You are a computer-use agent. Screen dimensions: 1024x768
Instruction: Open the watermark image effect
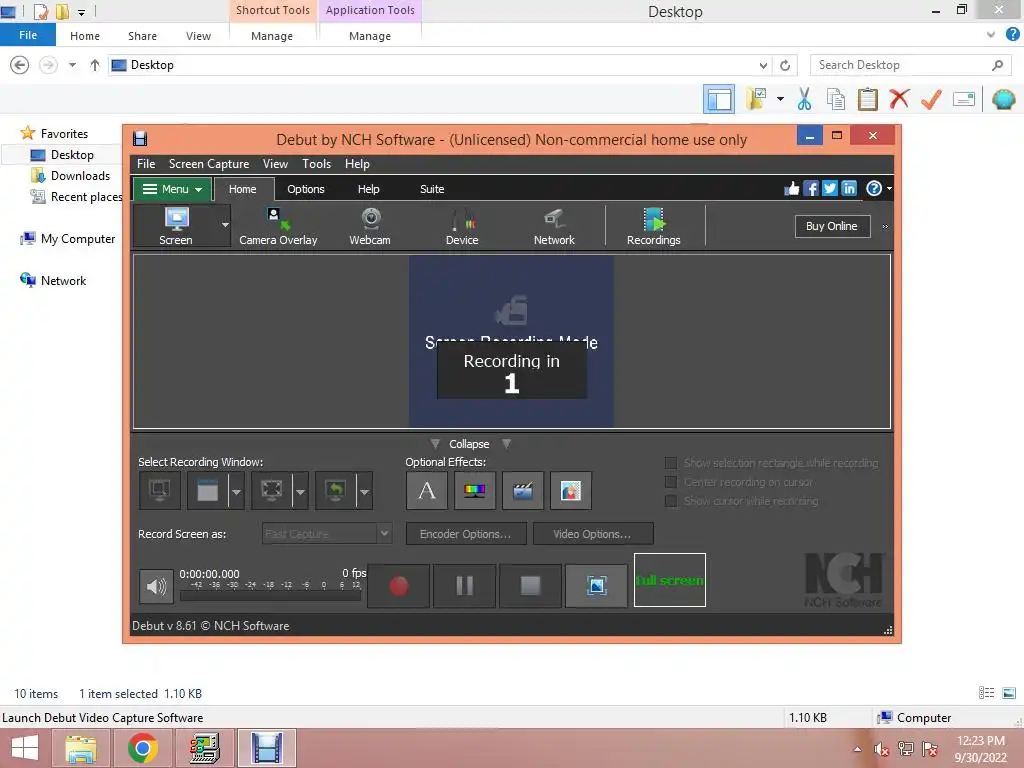[x=571, y=490]
